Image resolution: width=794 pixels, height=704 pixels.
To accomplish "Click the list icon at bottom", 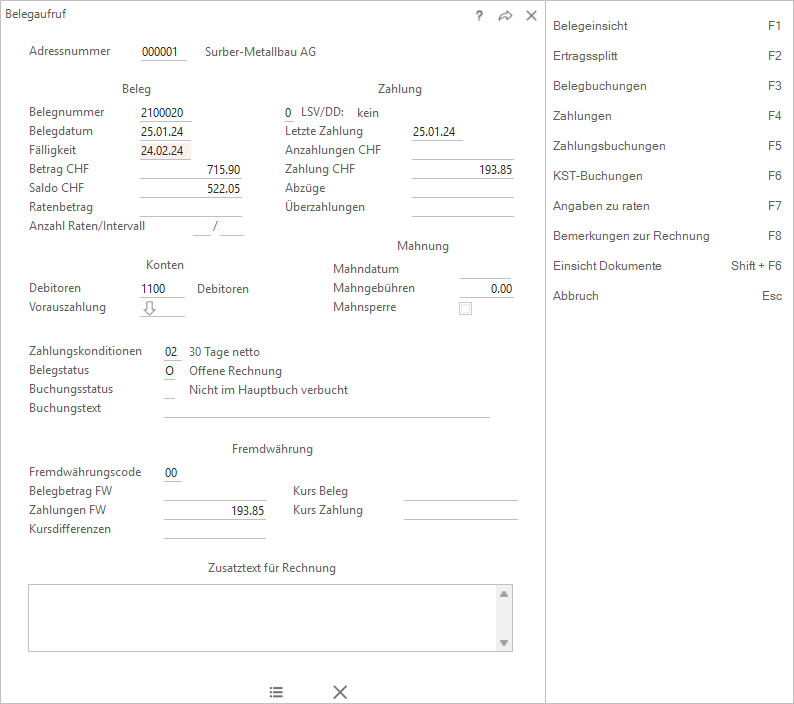I will 276,692.
